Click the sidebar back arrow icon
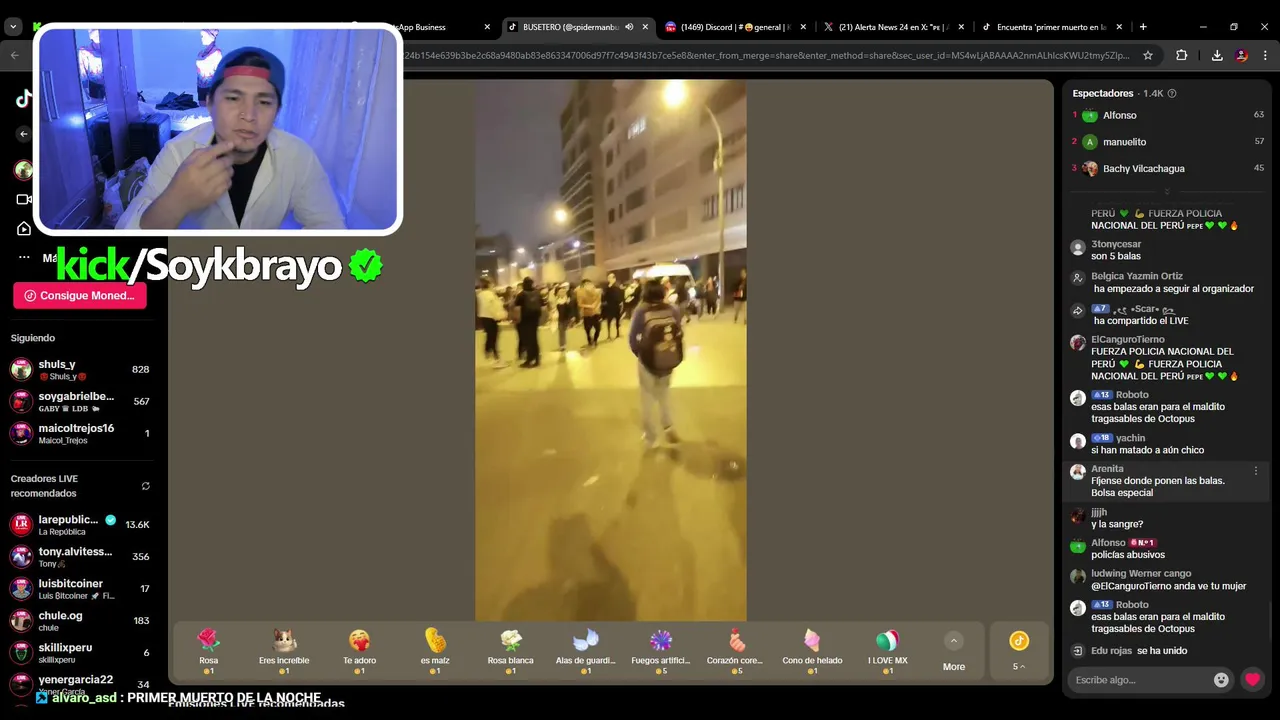This screenshot has width=1280, height=720. click(x=24, y=134)
